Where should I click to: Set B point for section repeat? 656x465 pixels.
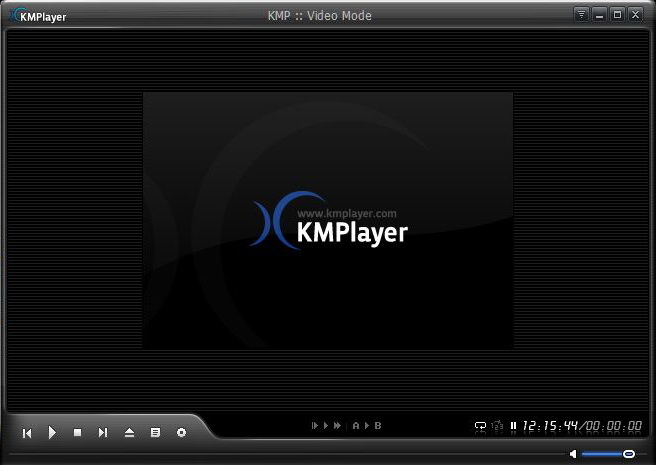378,426
